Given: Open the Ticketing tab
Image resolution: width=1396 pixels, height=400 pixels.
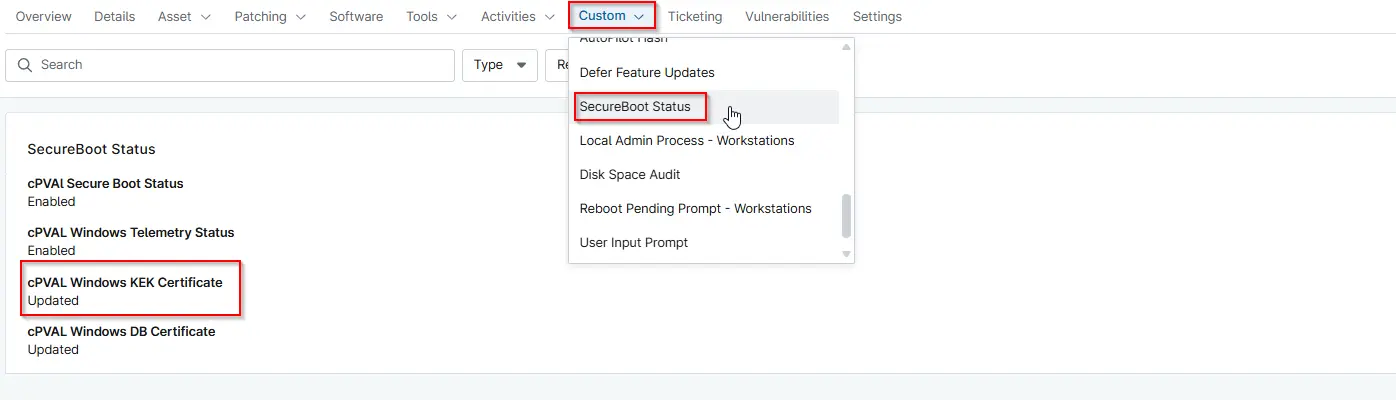Looking at the screenshot, I should 694,16.
